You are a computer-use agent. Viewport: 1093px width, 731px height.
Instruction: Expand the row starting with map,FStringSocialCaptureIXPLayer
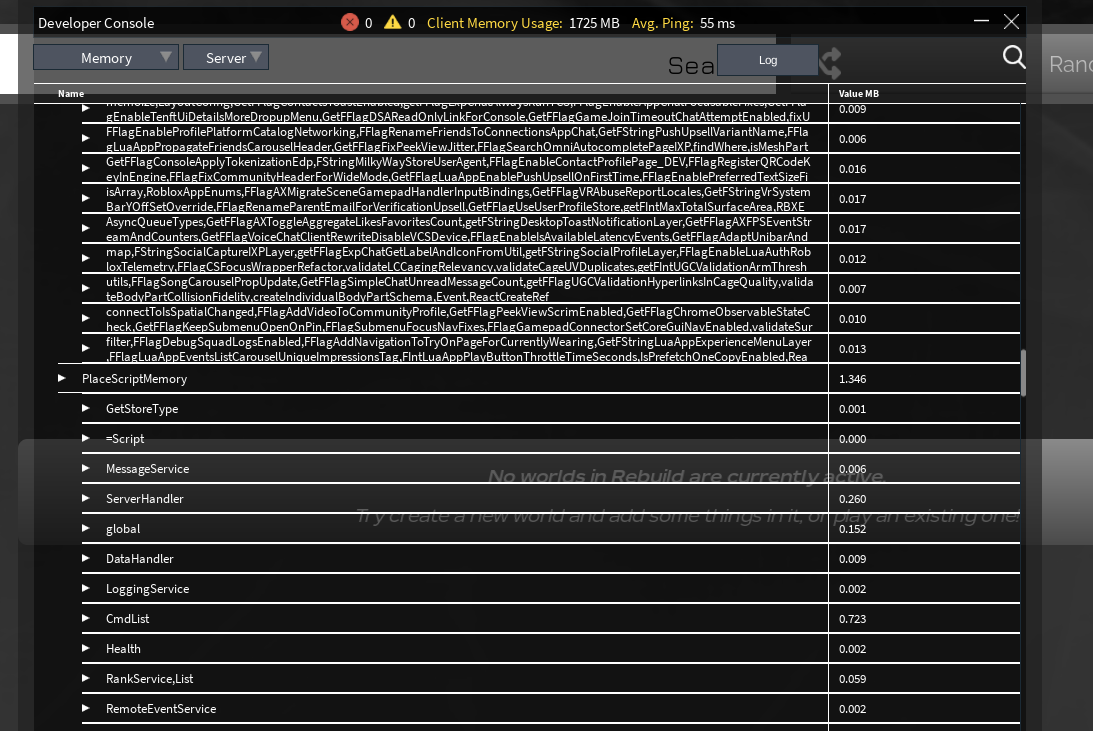click(86, 259)
